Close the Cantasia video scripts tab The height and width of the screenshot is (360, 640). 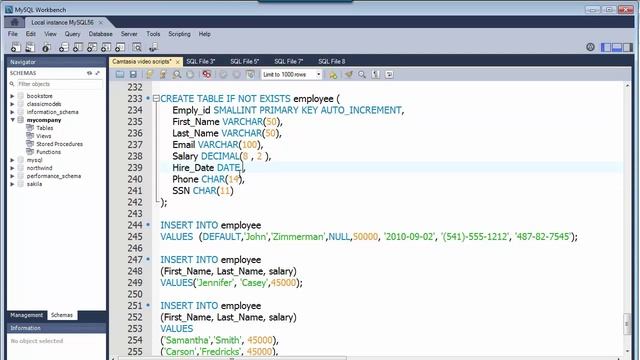(x=178, y=62)
